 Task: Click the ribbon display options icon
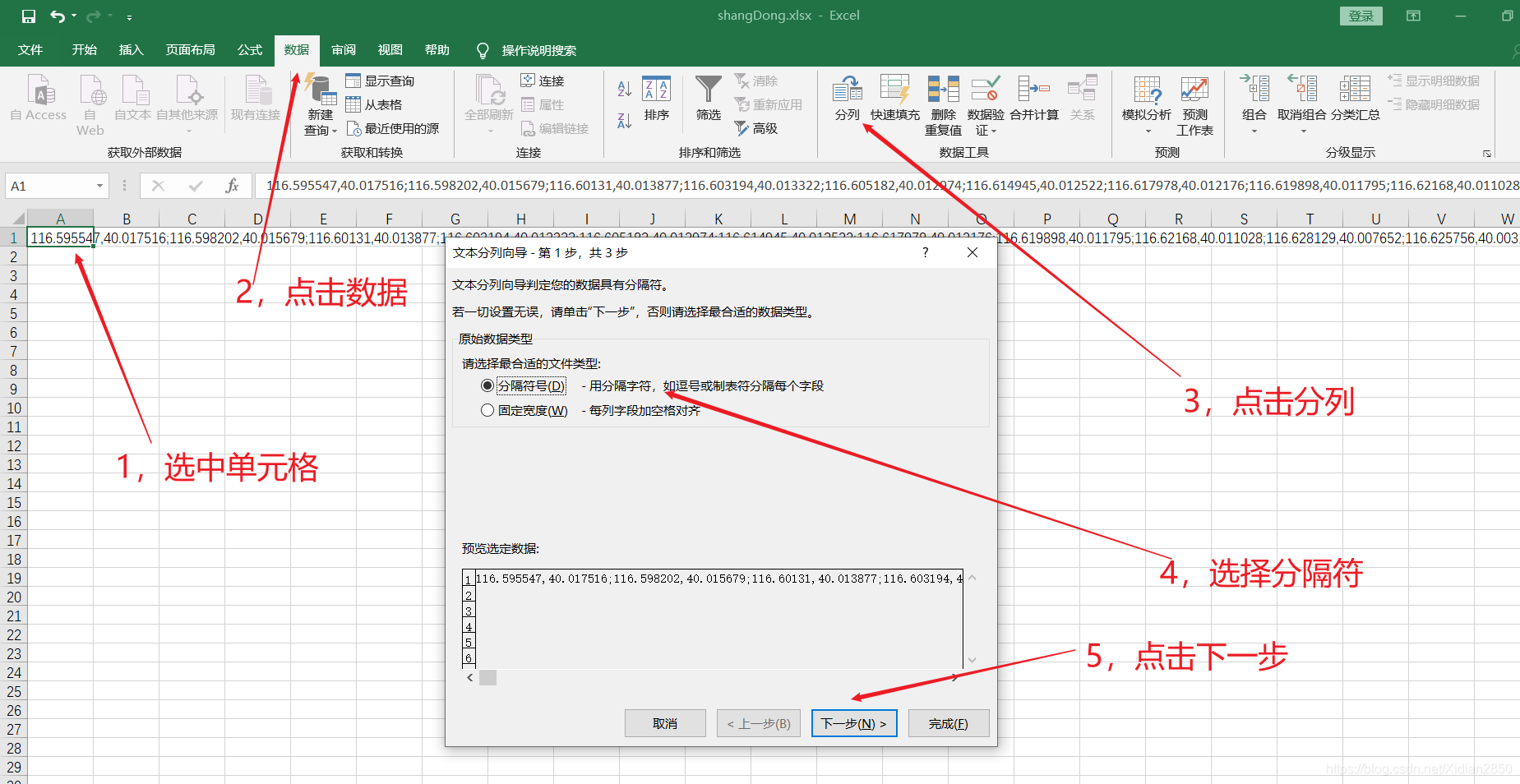pyautogui.click(x=1413, y=16)
